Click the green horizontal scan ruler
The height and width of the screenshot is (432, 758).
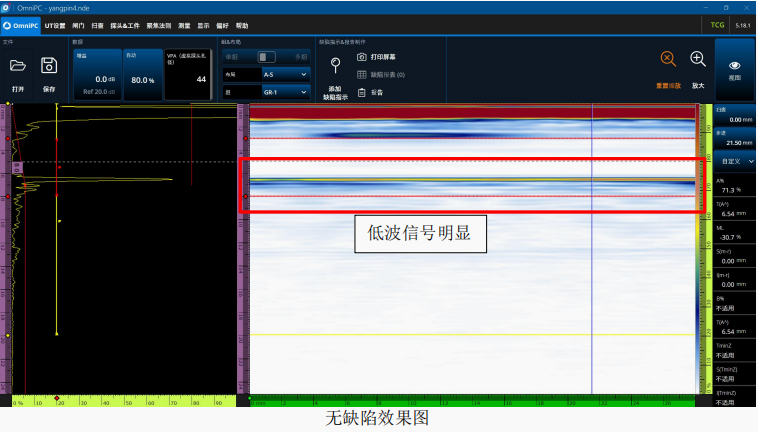tap(472, 401)
